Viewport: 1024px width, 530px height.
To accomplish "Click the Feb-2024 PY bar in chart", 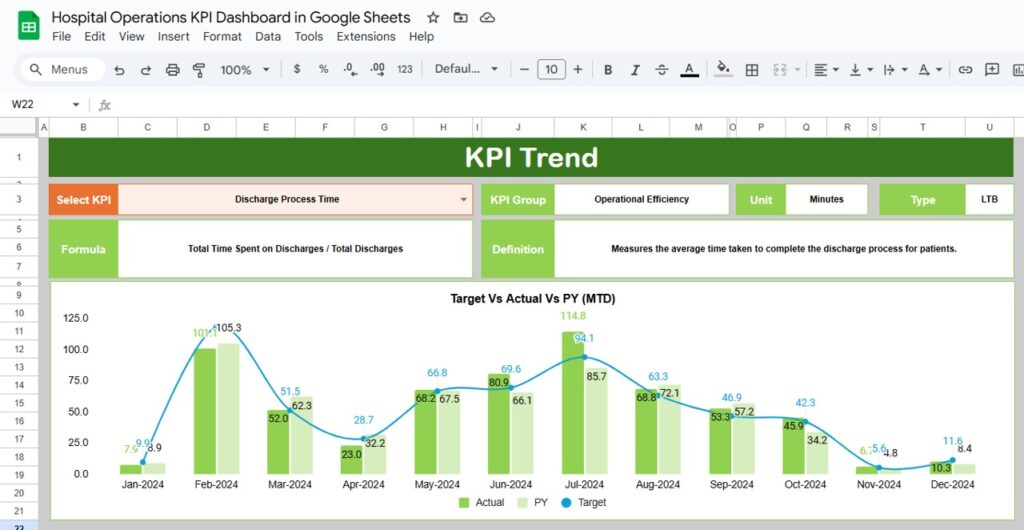I will [228, 409].
